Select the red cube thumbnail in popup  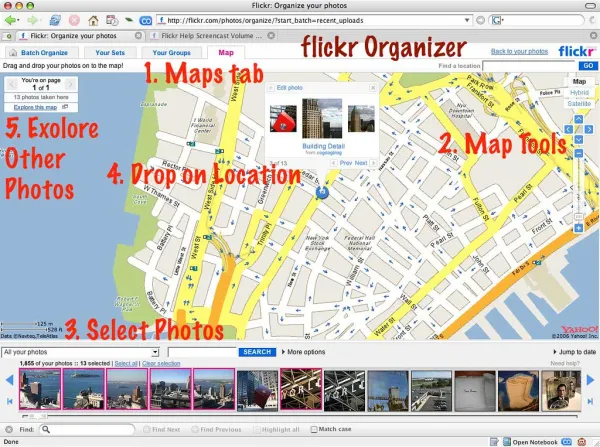tap(283, 119)
